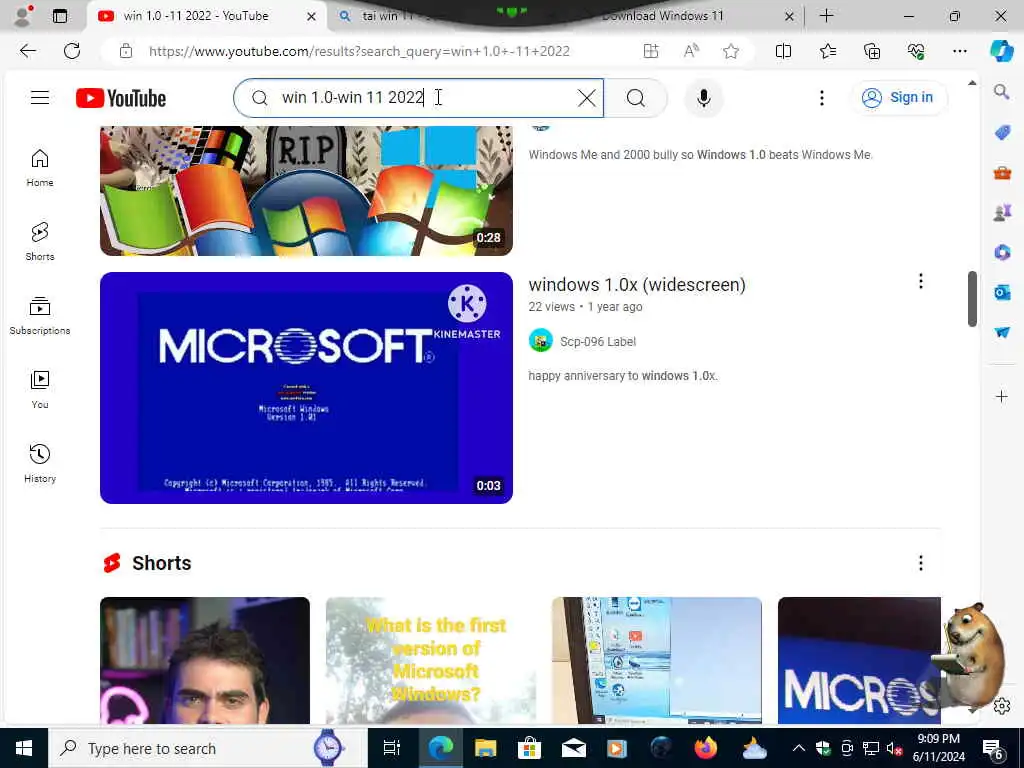This screenshot has width=1024, height=768.
Task: Open the Scp-096 Label channel name
Action: (x=598, y=342)
